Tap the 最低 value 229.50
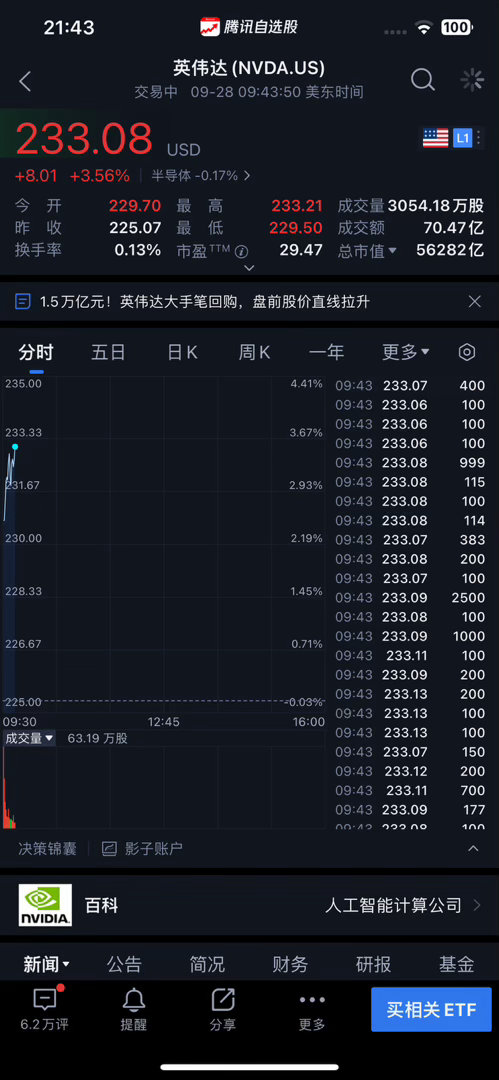499x1080 pixels. (296, 227)
